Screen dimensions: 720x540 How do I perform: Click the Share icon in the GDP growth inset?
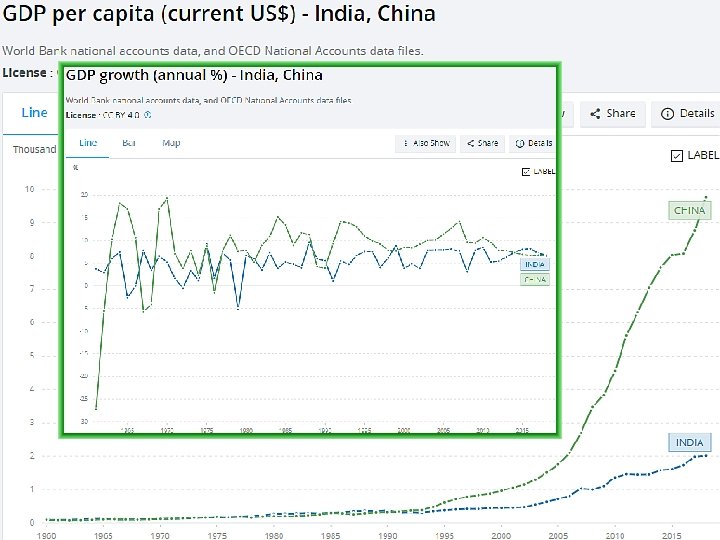[469, 143]
